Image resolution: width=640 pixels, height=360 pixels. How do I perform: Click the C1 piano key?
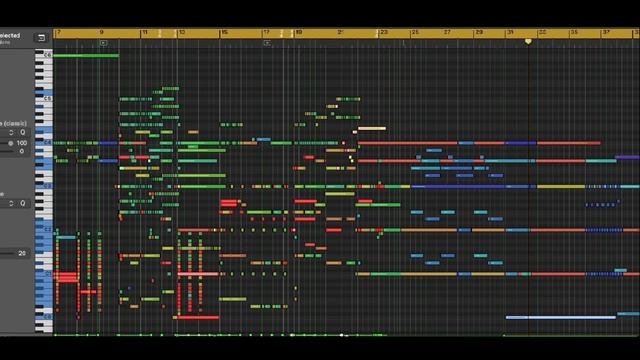tap(44, 274)
